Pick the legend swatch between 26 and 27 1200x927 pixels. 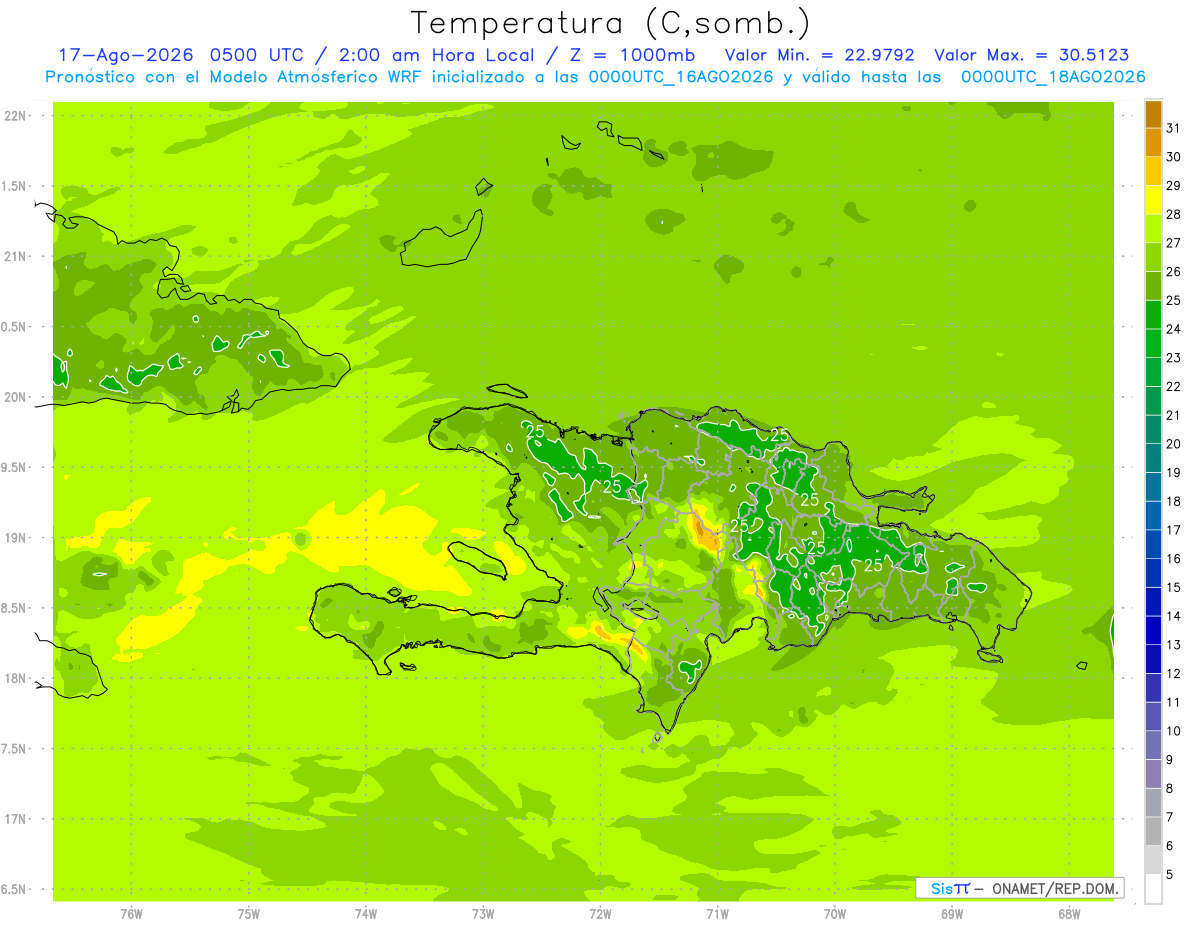point(1153,257)
